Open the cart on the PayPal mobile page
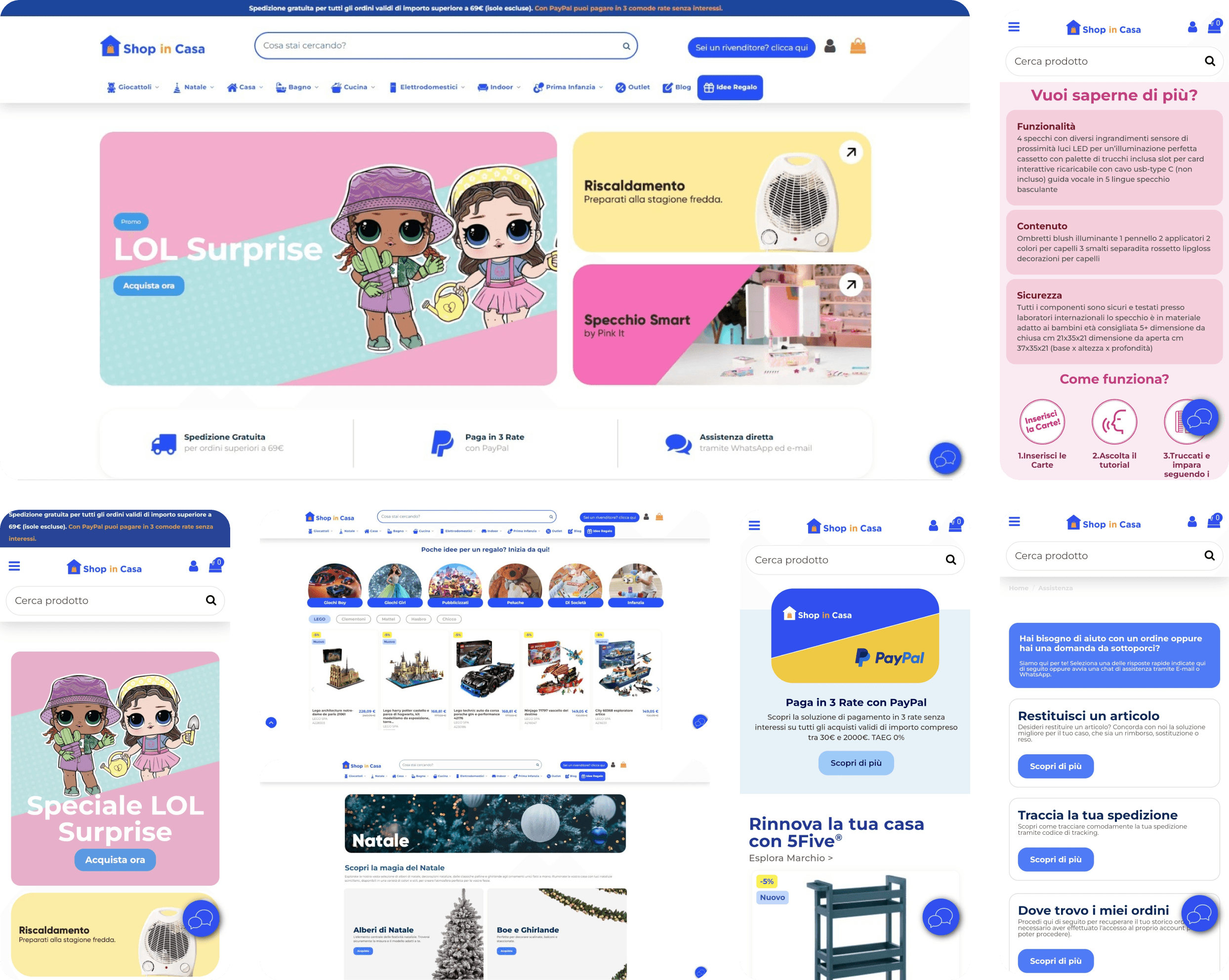The image size is (1229, 980). tap(955, 525)
